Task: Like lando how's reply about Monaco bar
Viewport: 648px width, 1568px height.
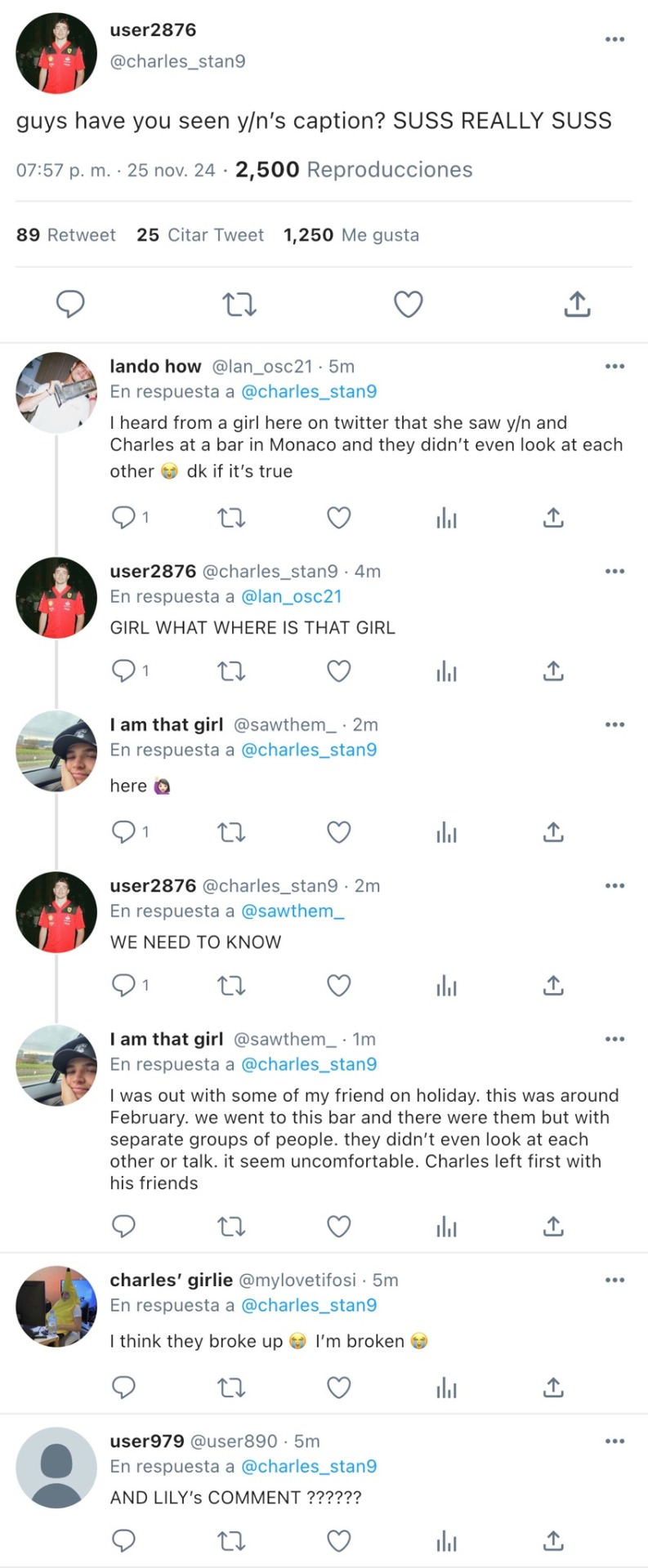Action: click(338, 518)
